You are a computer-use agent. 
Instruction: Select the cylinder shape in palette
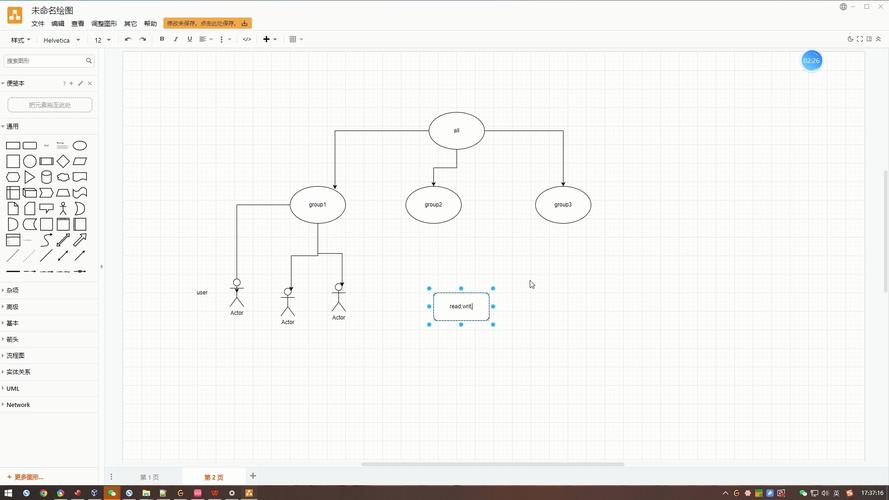[46, 177]
